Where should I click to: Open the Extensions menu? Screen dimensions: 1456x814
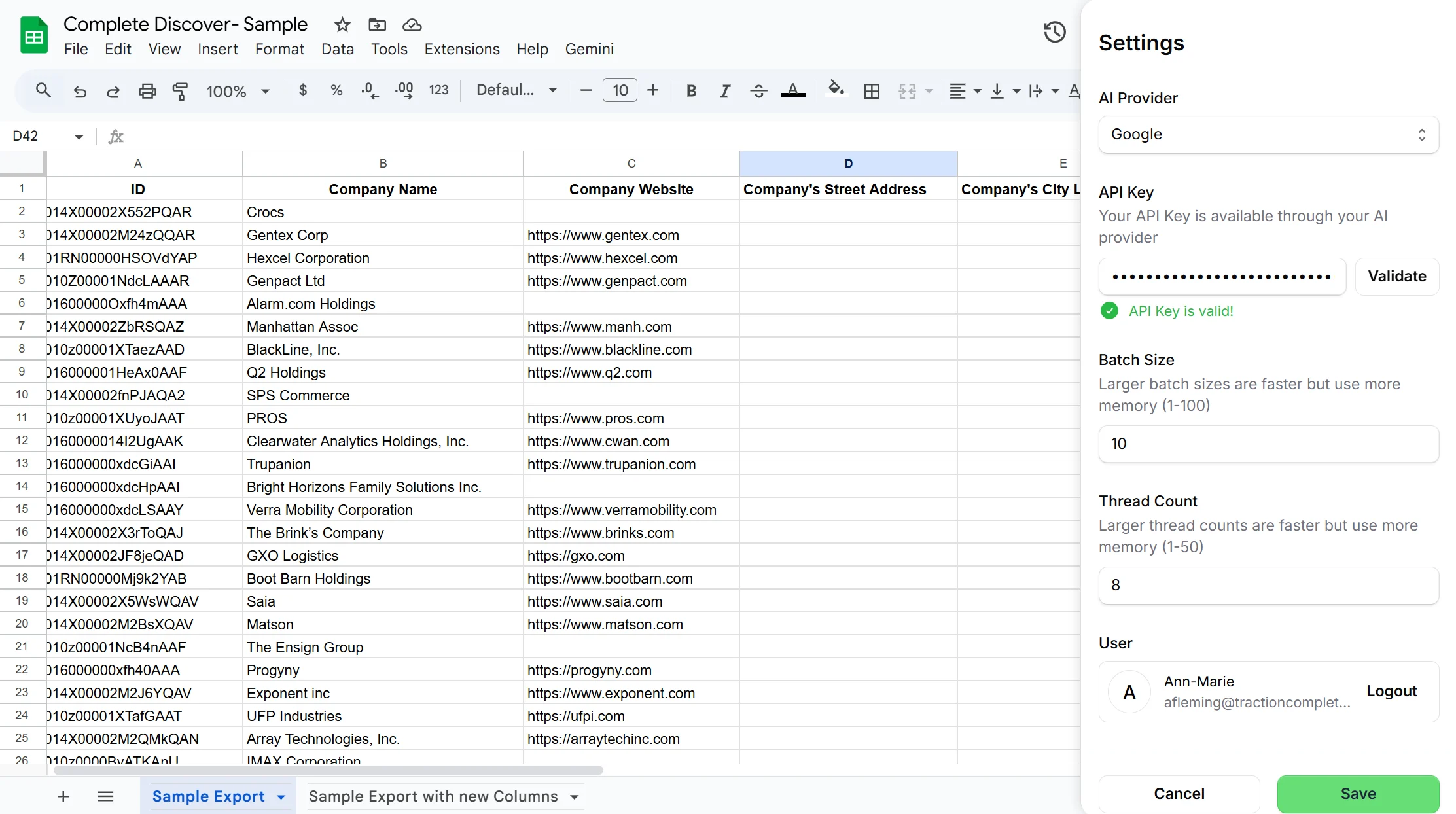[461, 49]
